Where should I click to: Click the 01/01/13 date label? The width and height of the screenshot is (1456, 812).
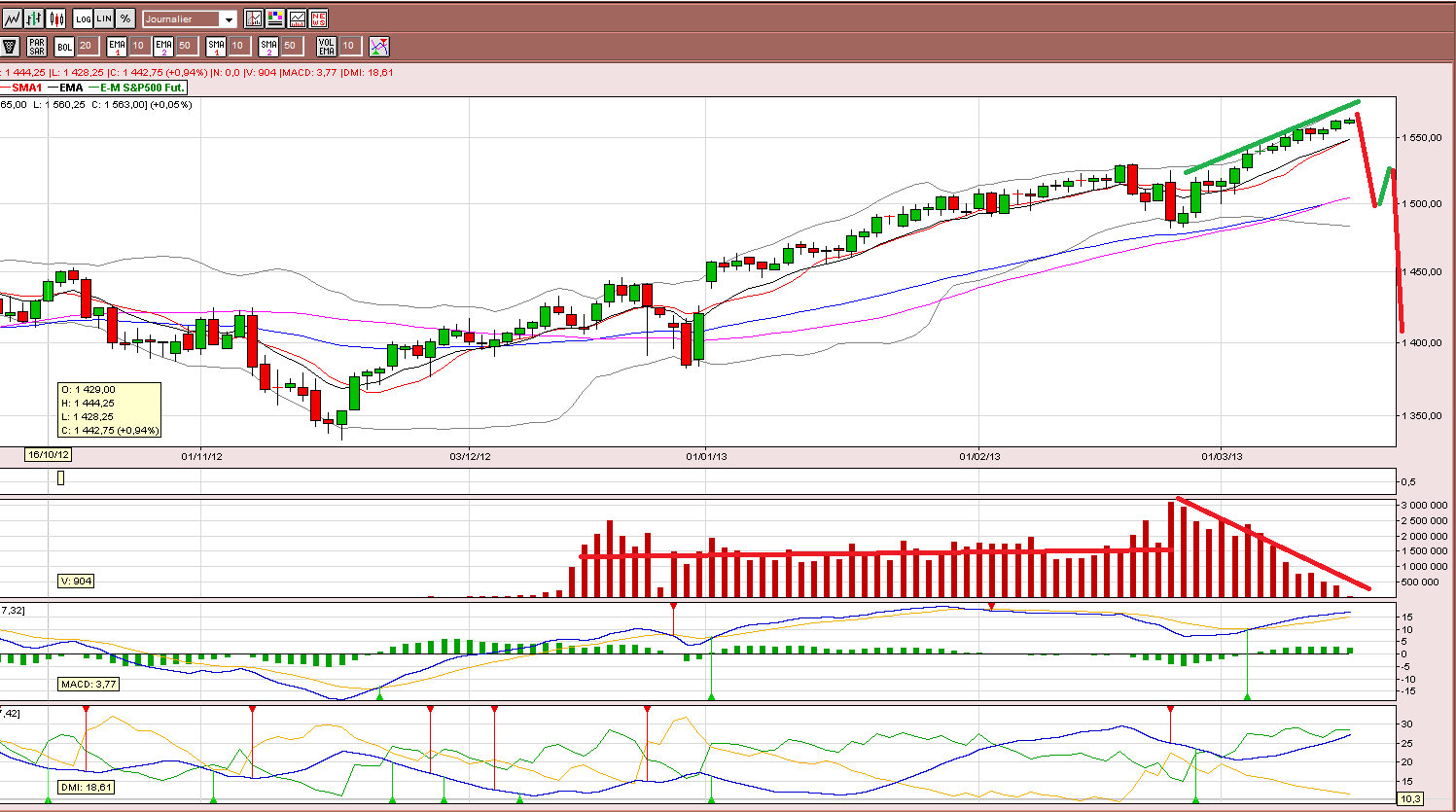point(707,456)
